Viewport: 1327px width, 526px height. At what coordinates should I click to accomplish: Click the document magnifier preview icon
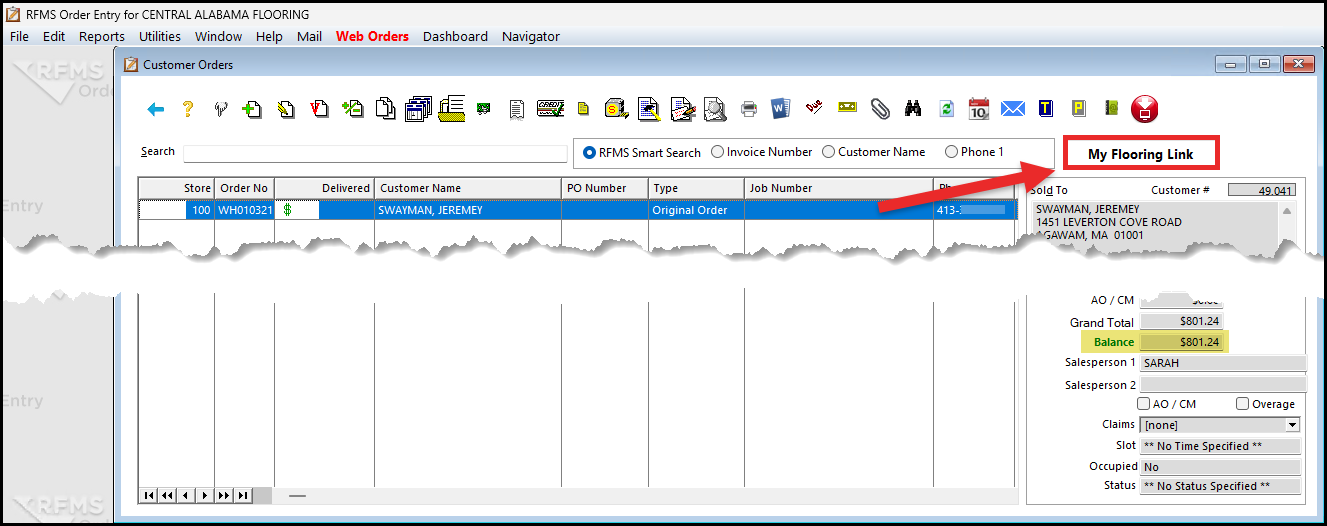click(x=714, y=109)
